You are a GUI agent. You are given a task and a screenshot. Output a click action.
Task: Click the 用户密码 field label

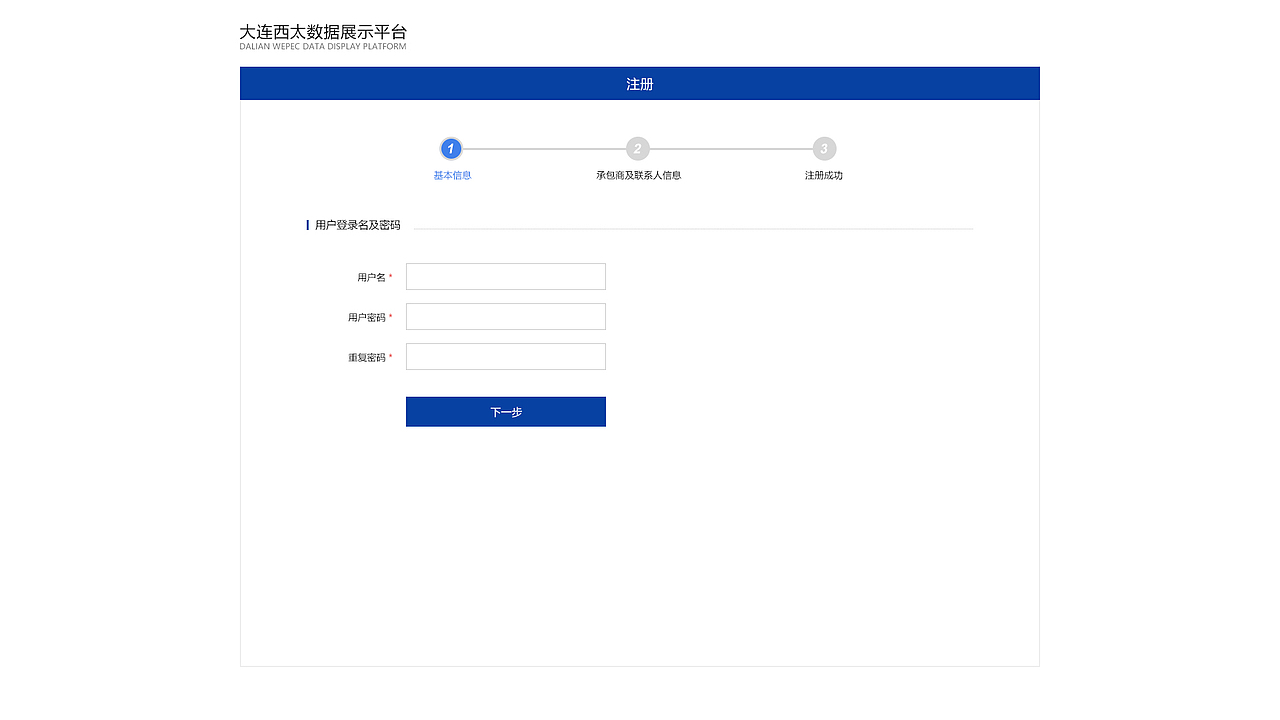[367, 317]
